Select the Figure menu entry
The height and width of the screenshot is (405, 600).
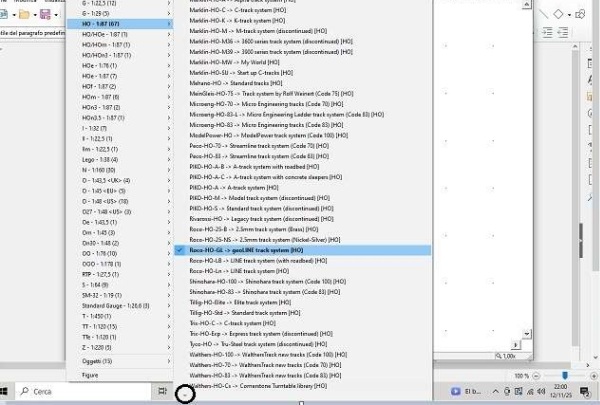[x=90, y=375]
